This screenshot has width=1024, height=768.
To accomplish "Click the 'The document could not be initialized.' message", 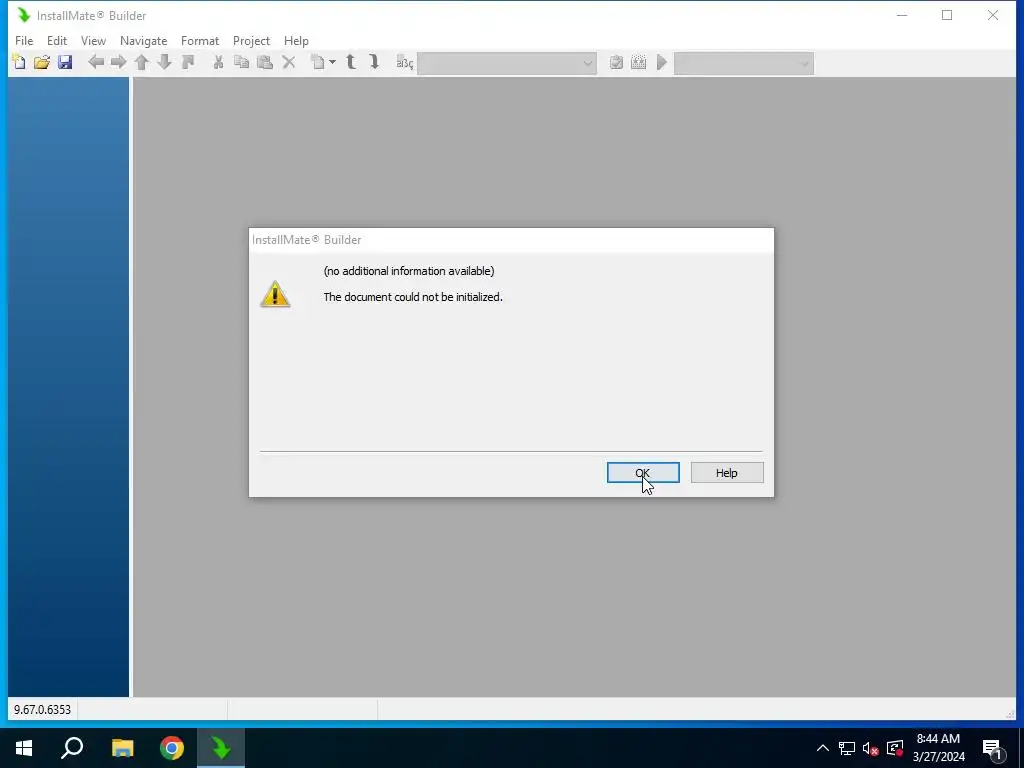I will coord(413,297).
